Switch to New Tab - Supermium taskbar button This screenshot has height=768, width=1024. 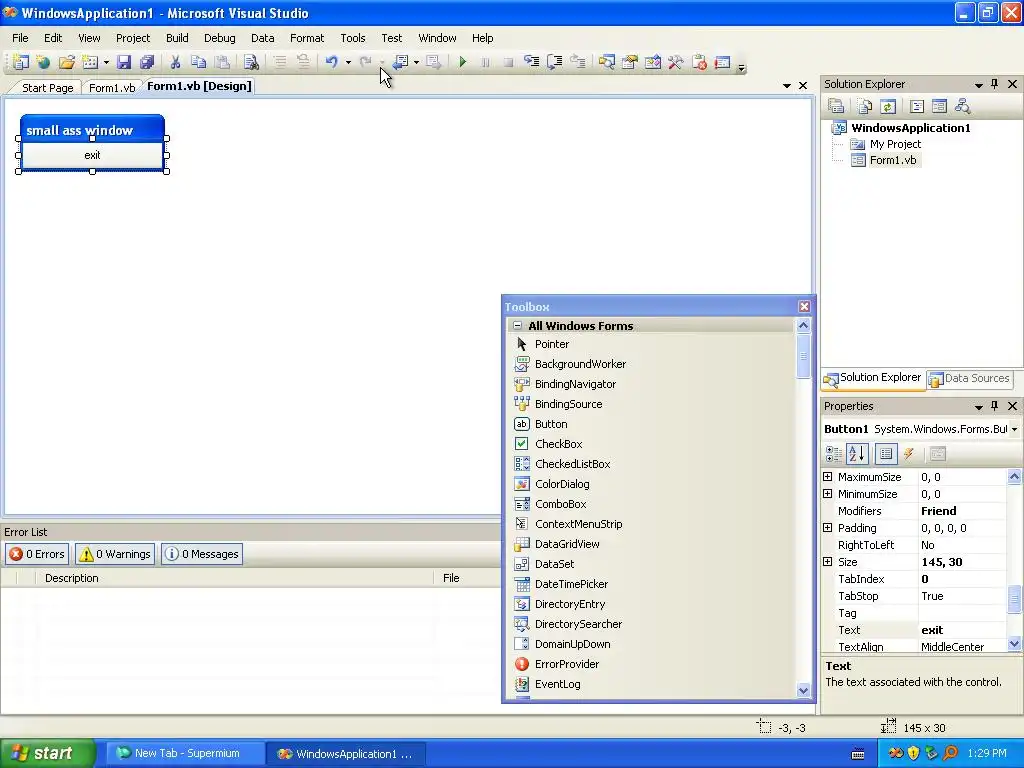tap(185, 753)
